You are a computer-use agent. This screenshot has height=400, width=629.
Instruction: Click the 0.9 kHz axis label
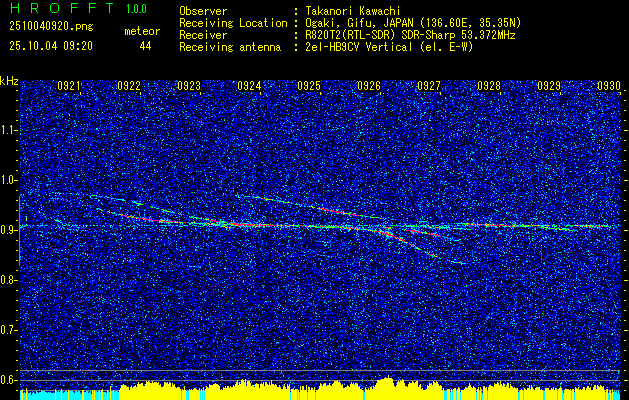[9, 230]
